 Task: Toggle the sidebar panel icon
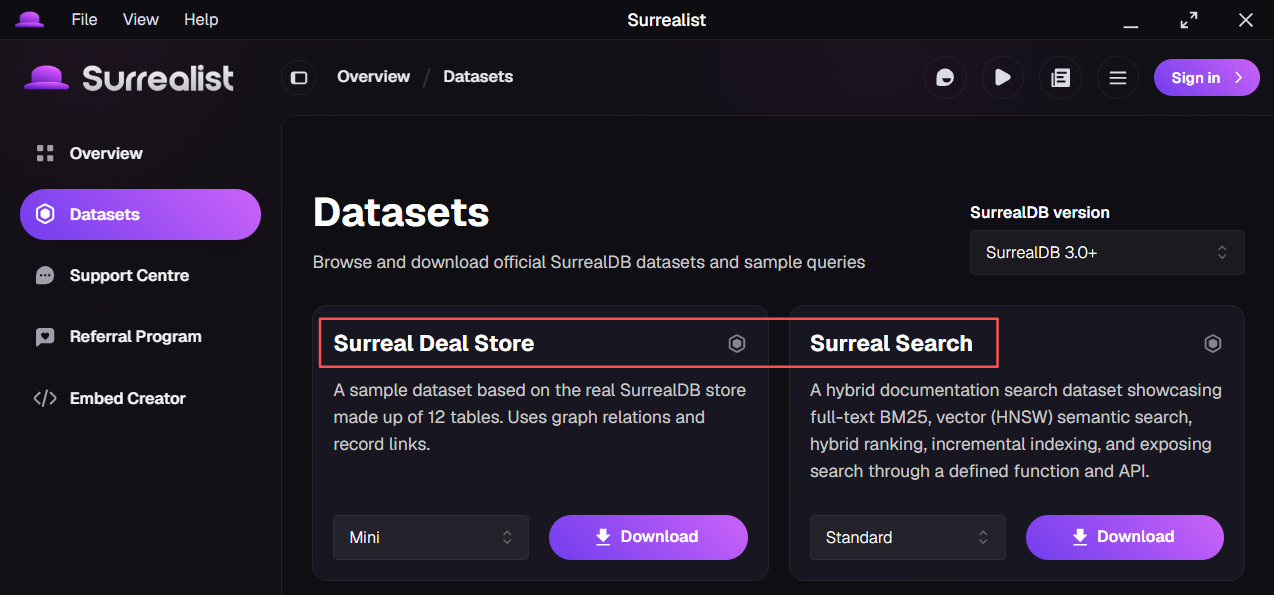pos(298,77)
